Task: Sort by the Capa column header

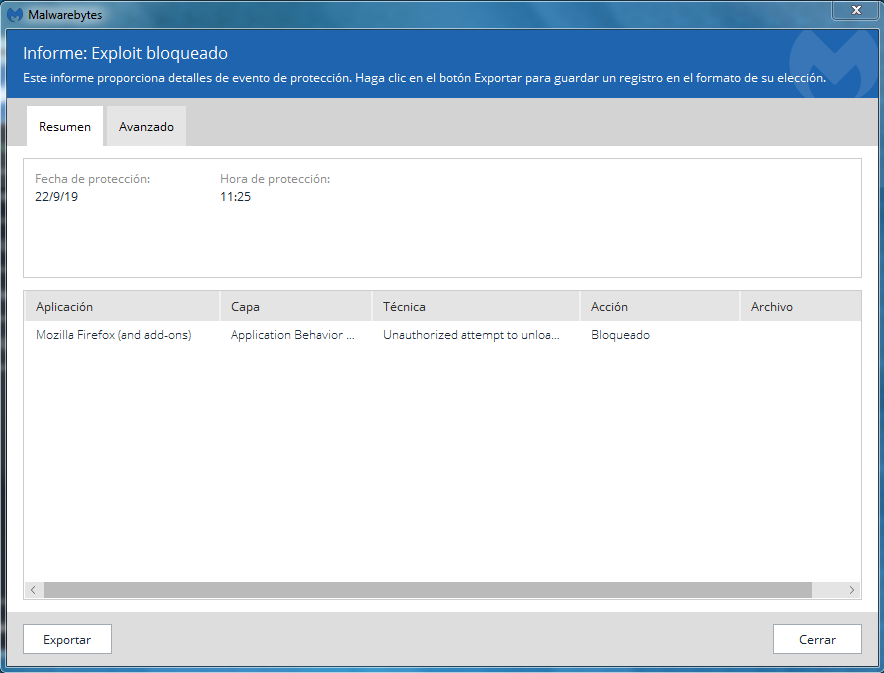Action: click(296, 307)
